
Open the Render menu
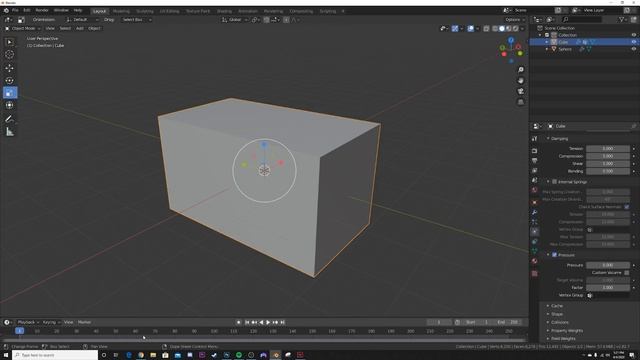(42, 10)
